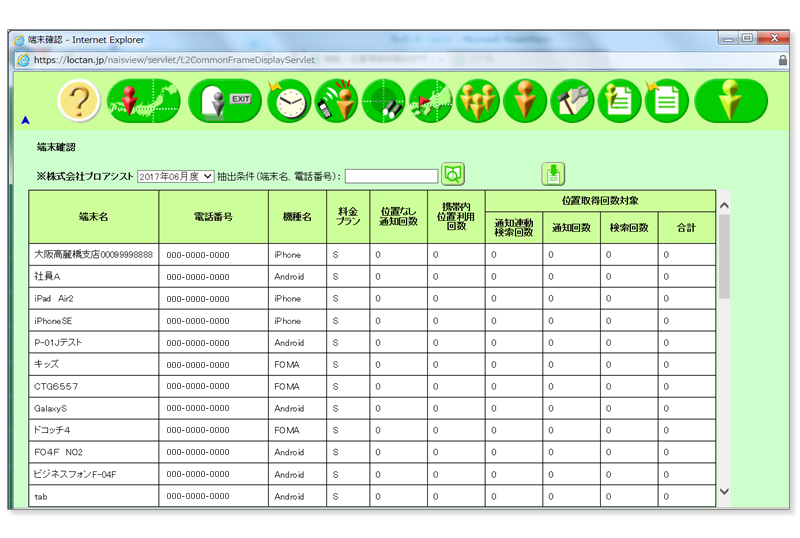Open the yellow question mark help icon
This screenshot has width=800, height=538.
point(79,101)
